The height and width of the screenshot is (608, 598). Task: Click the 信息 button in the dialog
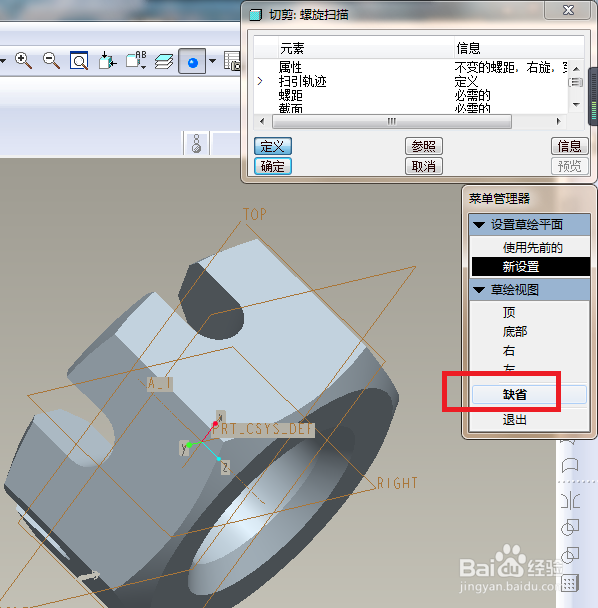tap(569, 146)
